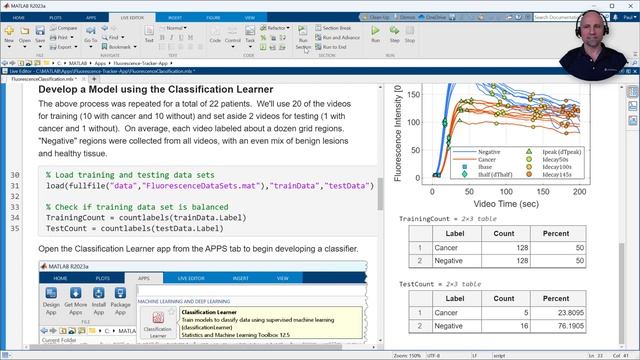Click the search icon beside the folder path
This screenshot has height=360, width=640.
(x=635, y=63)
